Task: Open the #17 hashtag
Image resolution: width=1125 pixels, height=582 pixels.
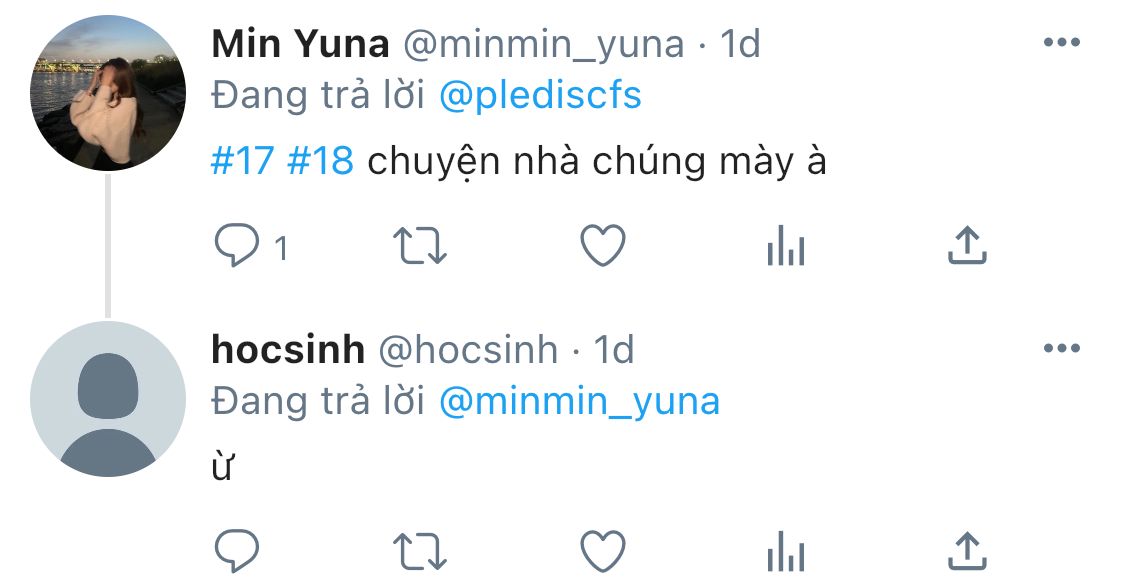Action: coord(242,160)
